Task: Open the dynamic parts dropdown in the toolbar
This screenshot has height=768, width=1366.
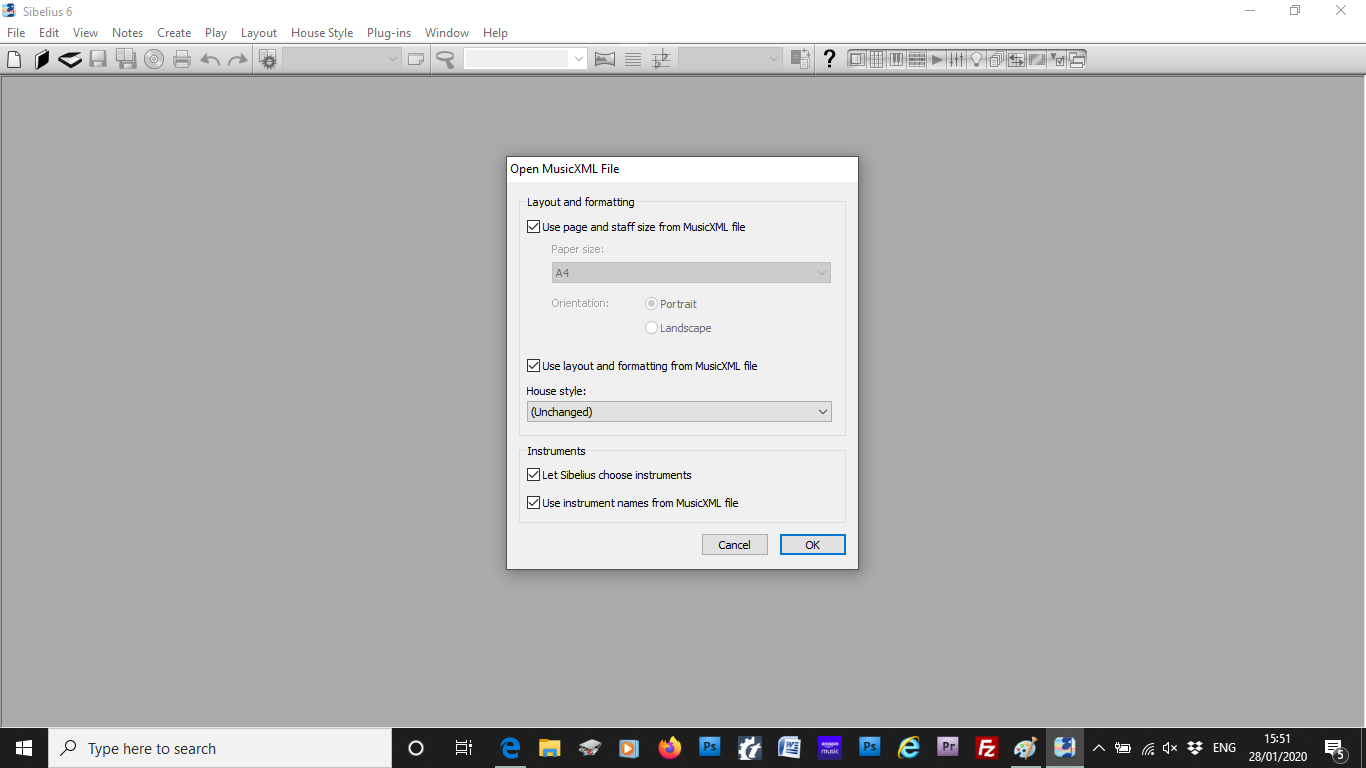Action: [x=730, y=59]
